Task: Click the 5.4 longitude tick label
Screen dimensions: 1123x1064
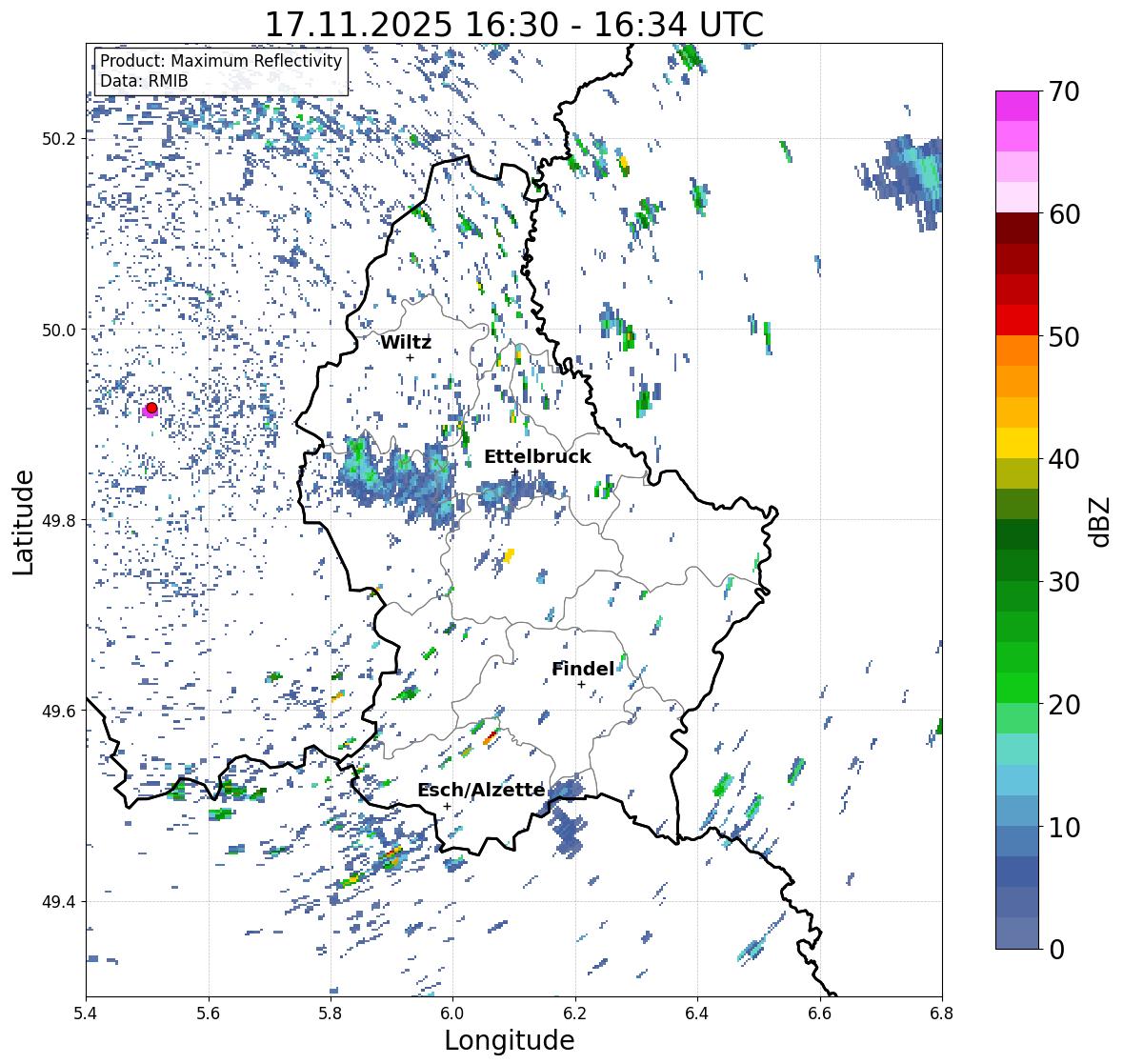Action: (x=86, y=1013)
